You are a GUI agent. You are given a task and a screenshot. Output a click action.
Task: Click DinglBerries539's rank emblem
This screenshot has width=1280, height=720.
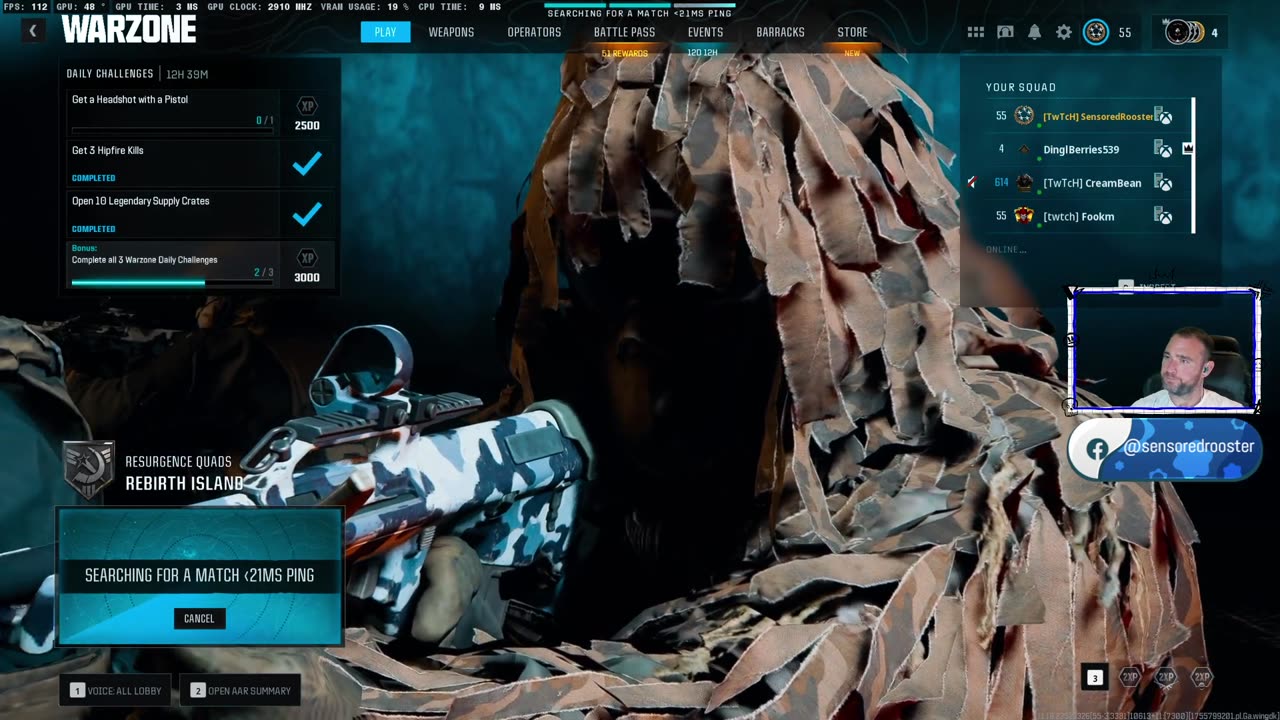(x=1024, y=149)
